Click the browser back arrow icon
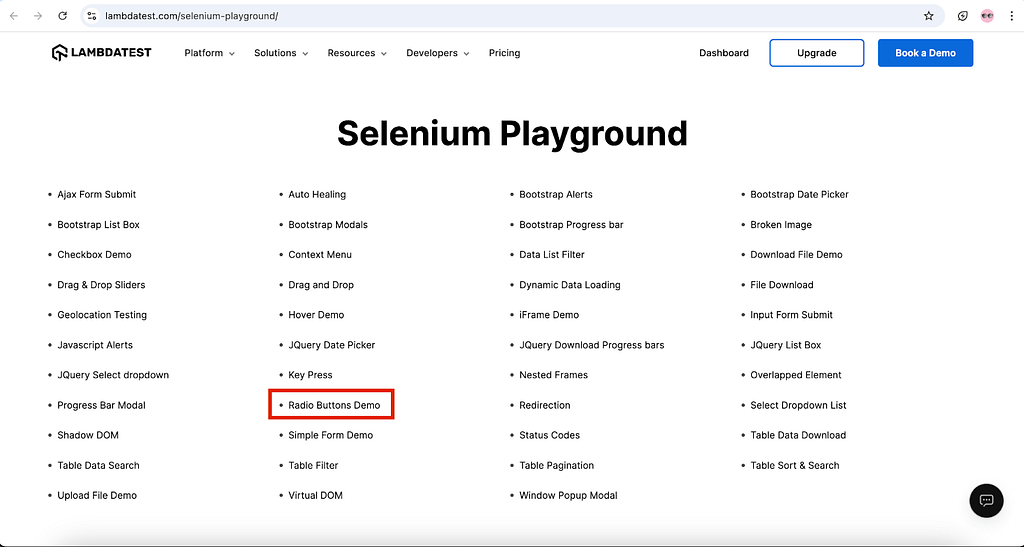This screenshot has width=1024, height=547. click(14, 16)
